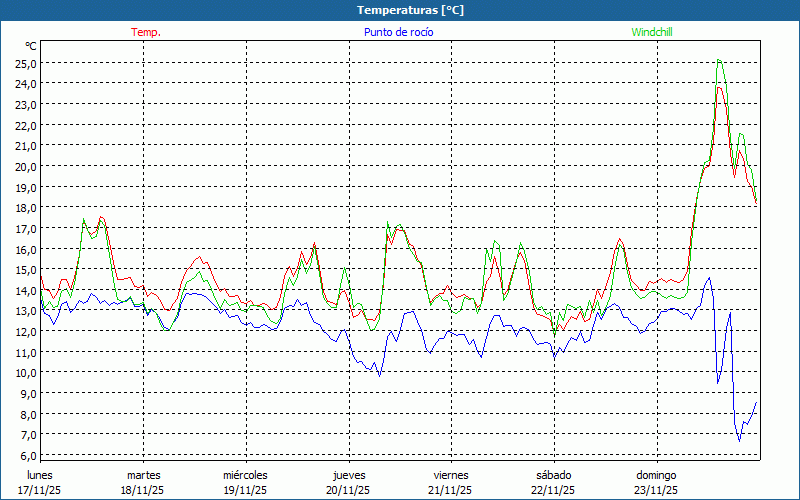The height and width of the screenshot is (500, 800).
Task: Select the lunes 17/11/25 date label
Action: click(40, 482)
